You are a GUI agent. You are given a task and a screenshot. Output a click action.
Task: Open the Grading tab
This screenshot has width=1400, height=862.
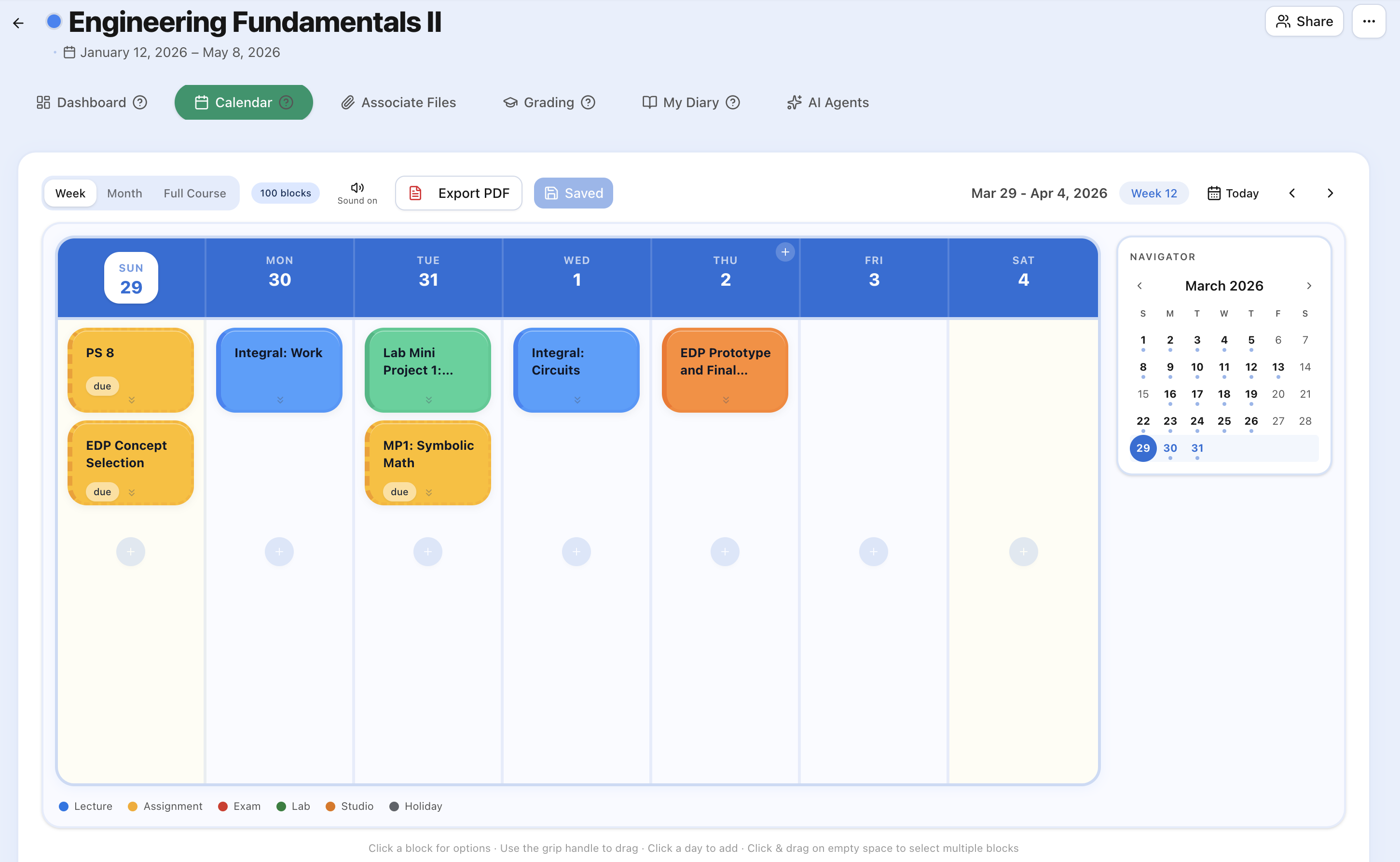(x=548, y=102)
